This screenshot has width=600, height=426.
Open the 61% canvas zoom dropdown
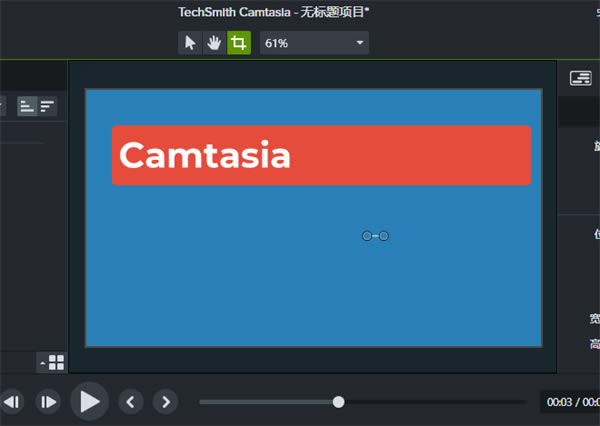(x=314, y=43)
